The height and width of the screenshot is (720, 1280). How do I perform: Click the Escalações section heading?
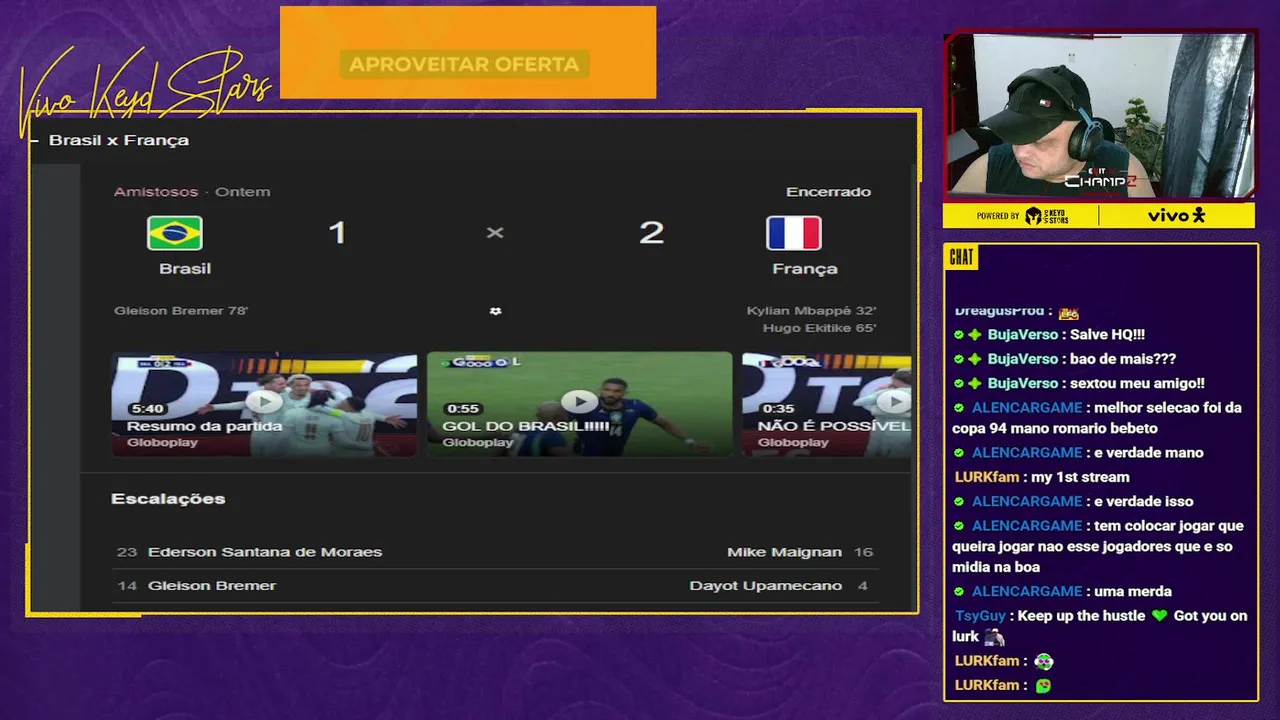(168, 498)
